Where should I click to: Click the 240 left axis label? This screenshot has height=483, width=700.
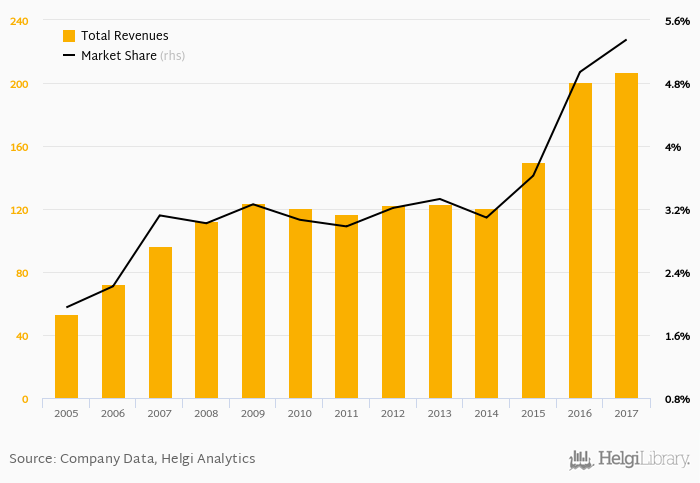[x=19, y=21]
